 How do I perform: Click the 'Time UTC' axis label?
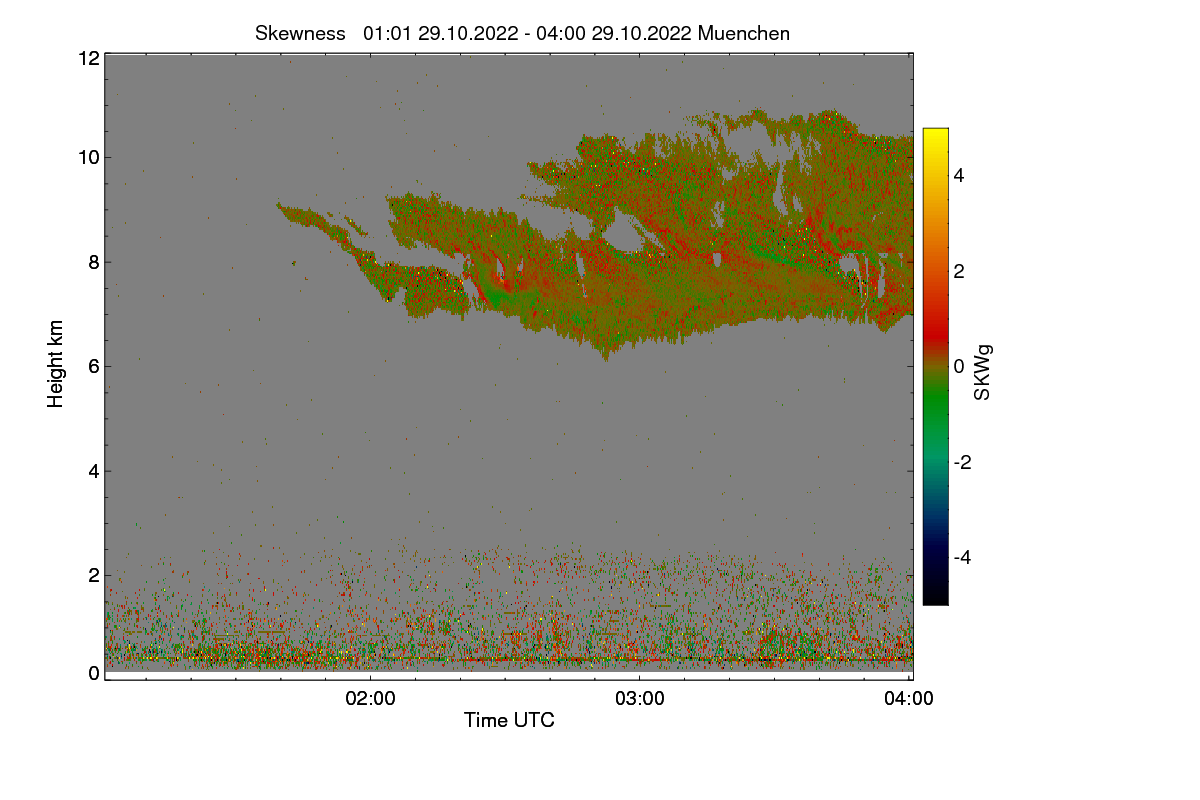509,720
